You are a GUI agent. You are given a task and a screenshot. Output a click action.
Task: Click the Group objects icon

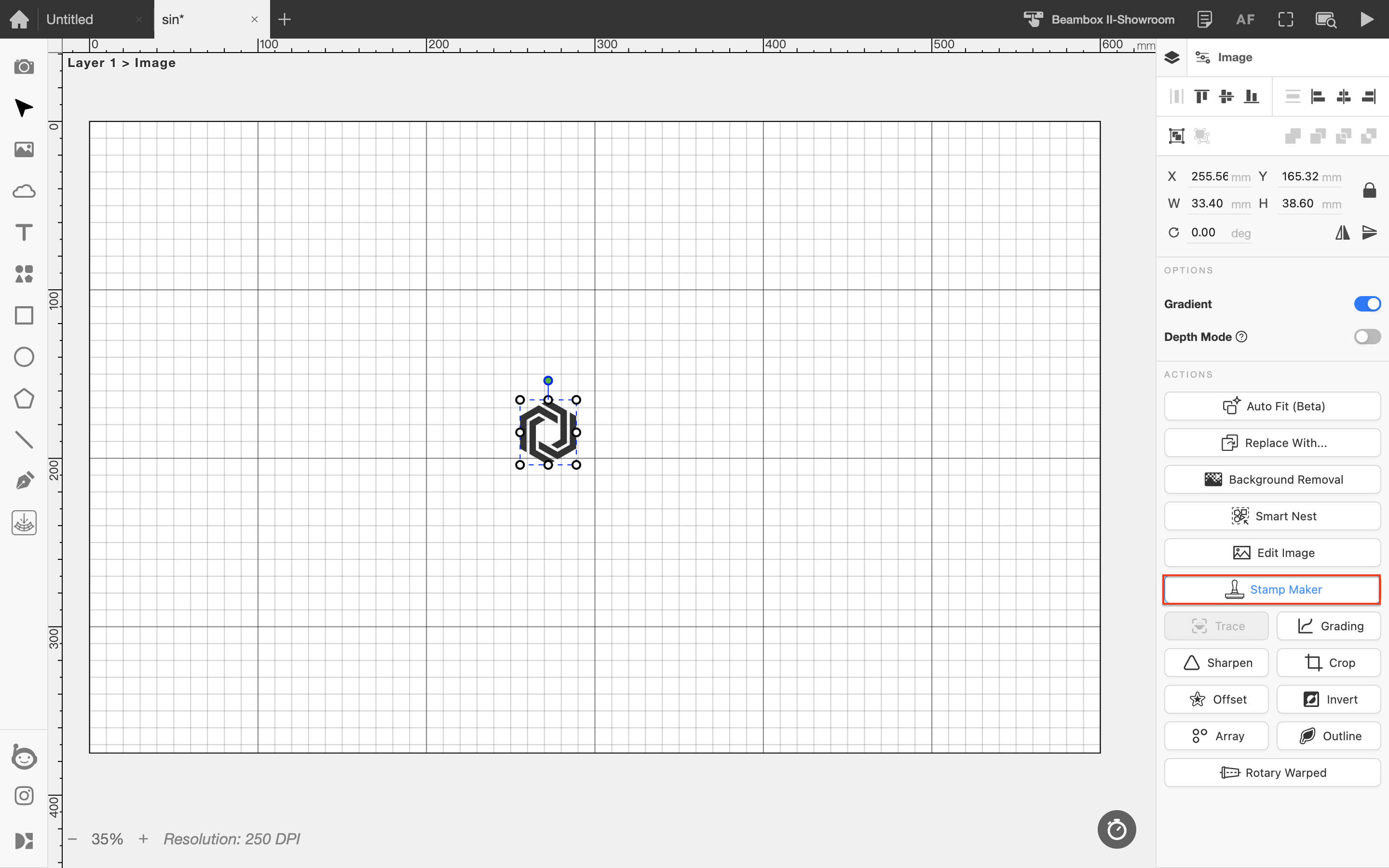(x=1177, y=136)
